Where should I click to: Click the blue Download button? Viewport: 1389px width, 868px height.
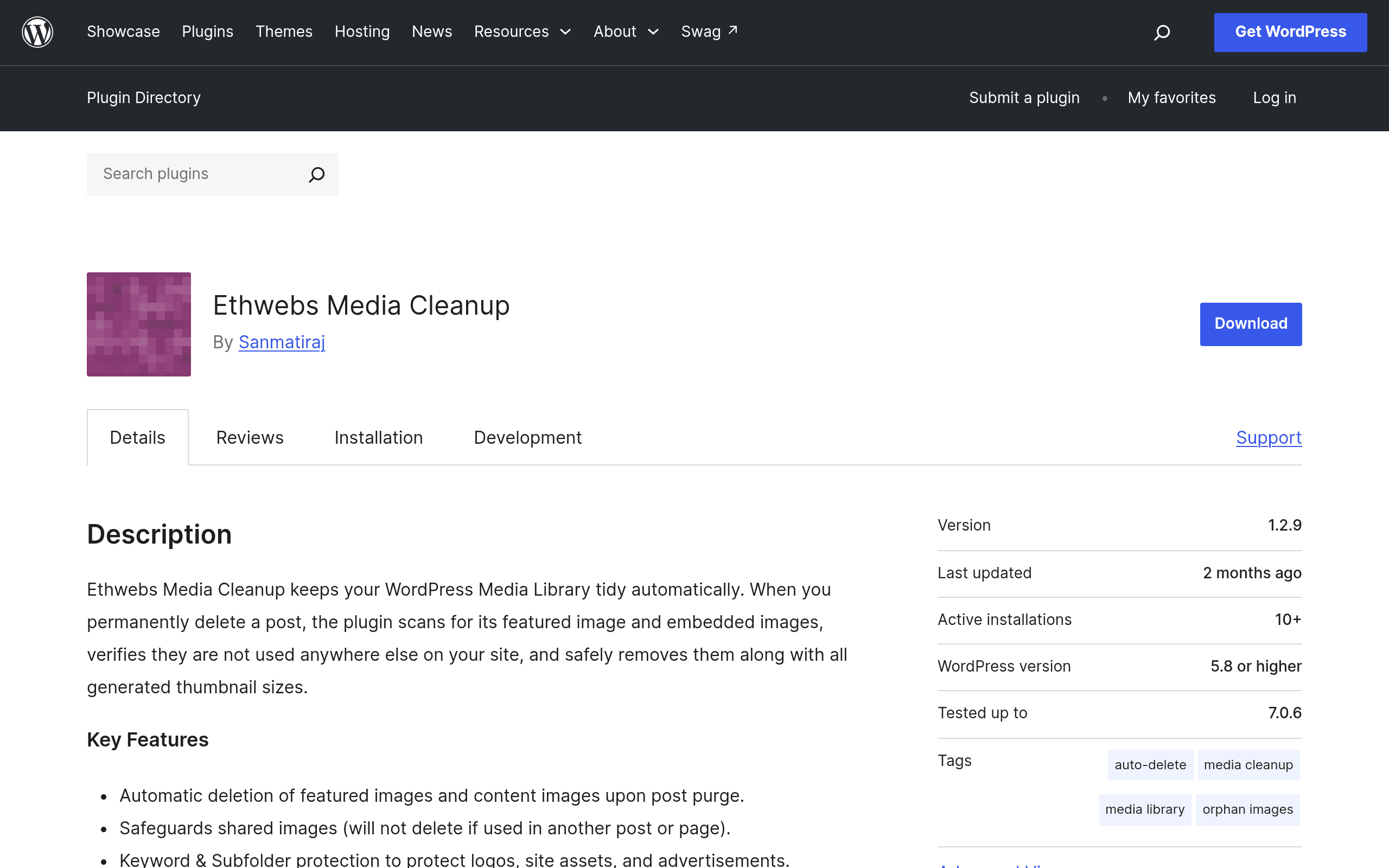(x=1251, y=324)
